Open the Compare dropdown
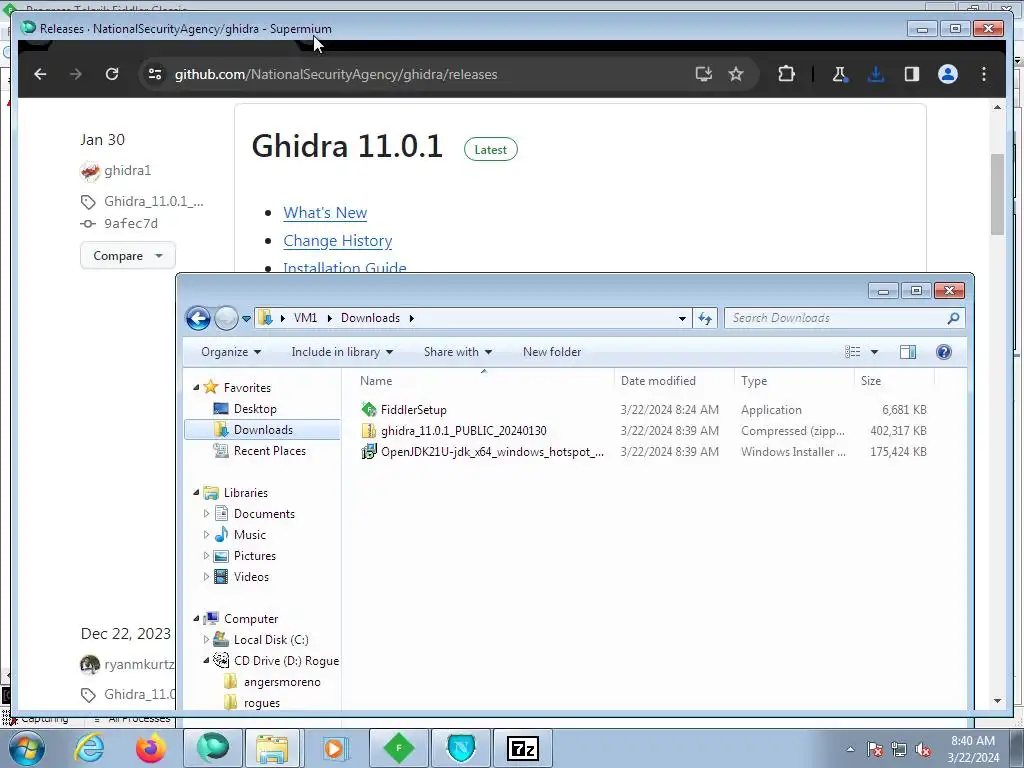This screenshot has height=768, width=1024. click(128, 255)
